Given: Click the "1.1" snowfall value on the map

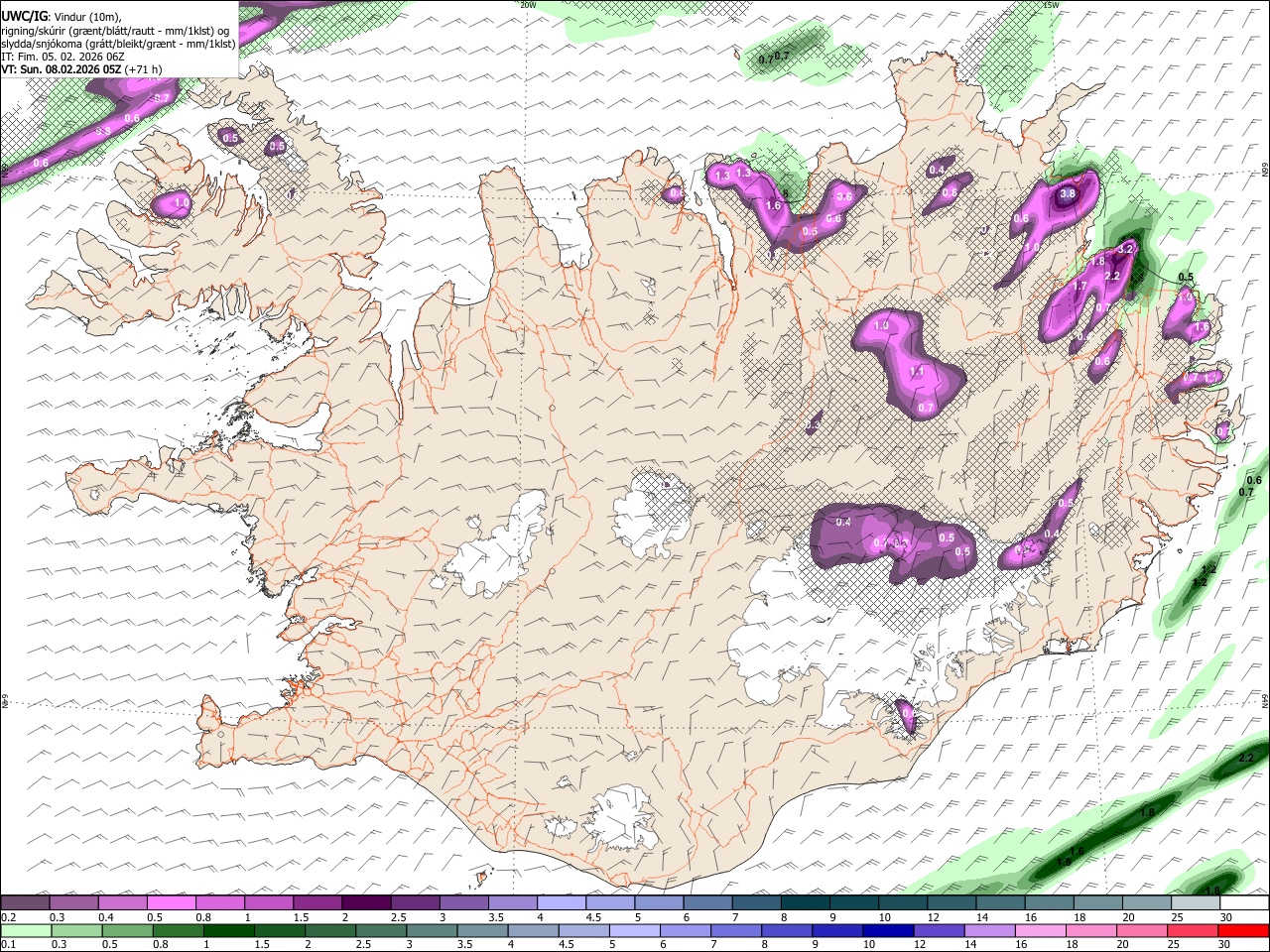Looking at the screenshot, I should 917,372.
